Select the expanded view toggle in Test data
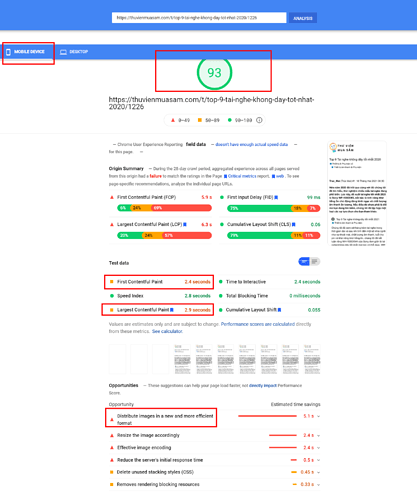The image size is (417, 500). 315,262
